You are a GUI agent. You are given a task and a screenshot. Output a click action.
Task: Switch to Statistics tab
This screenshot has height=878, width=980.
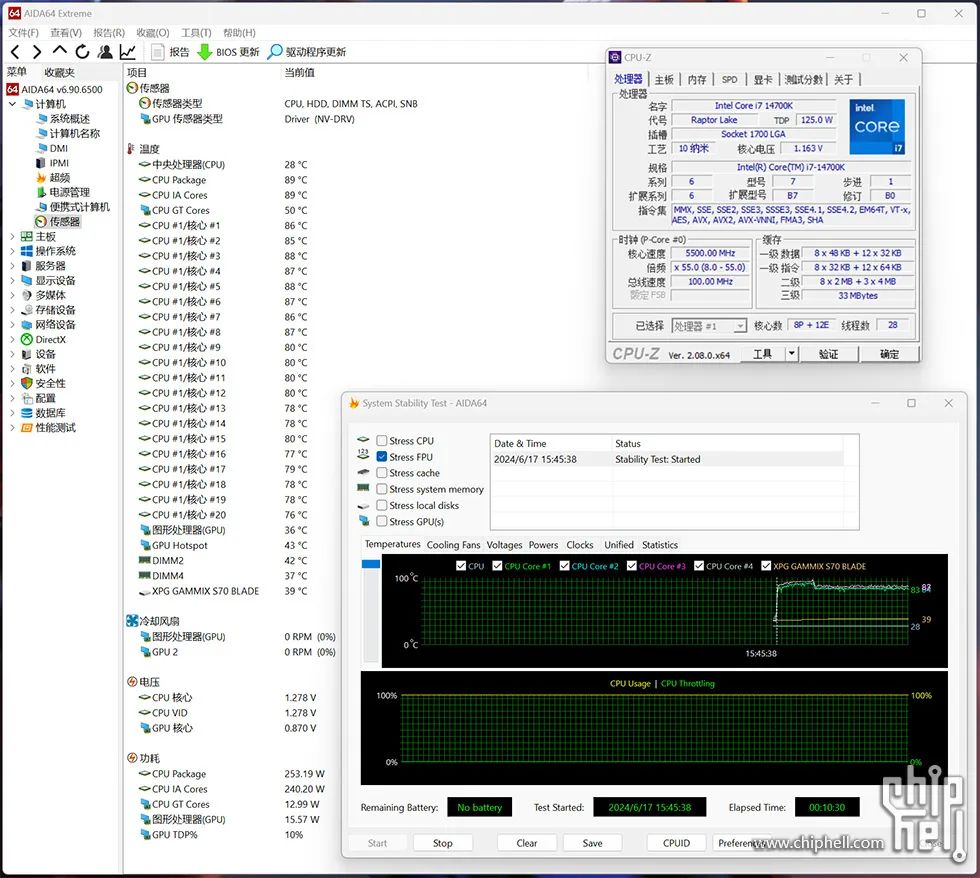[659, 545]
